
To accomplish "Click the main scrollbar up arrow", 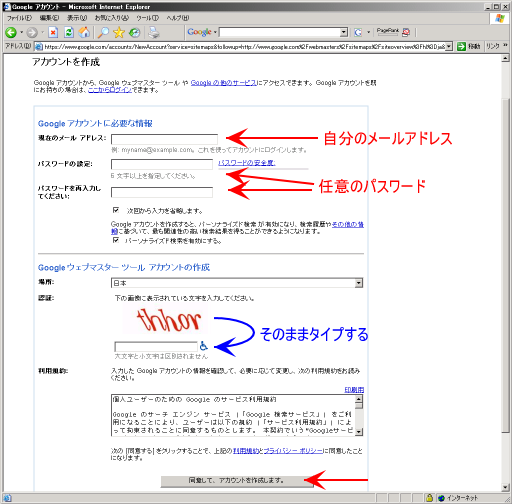I will click(x=505, y=58).
